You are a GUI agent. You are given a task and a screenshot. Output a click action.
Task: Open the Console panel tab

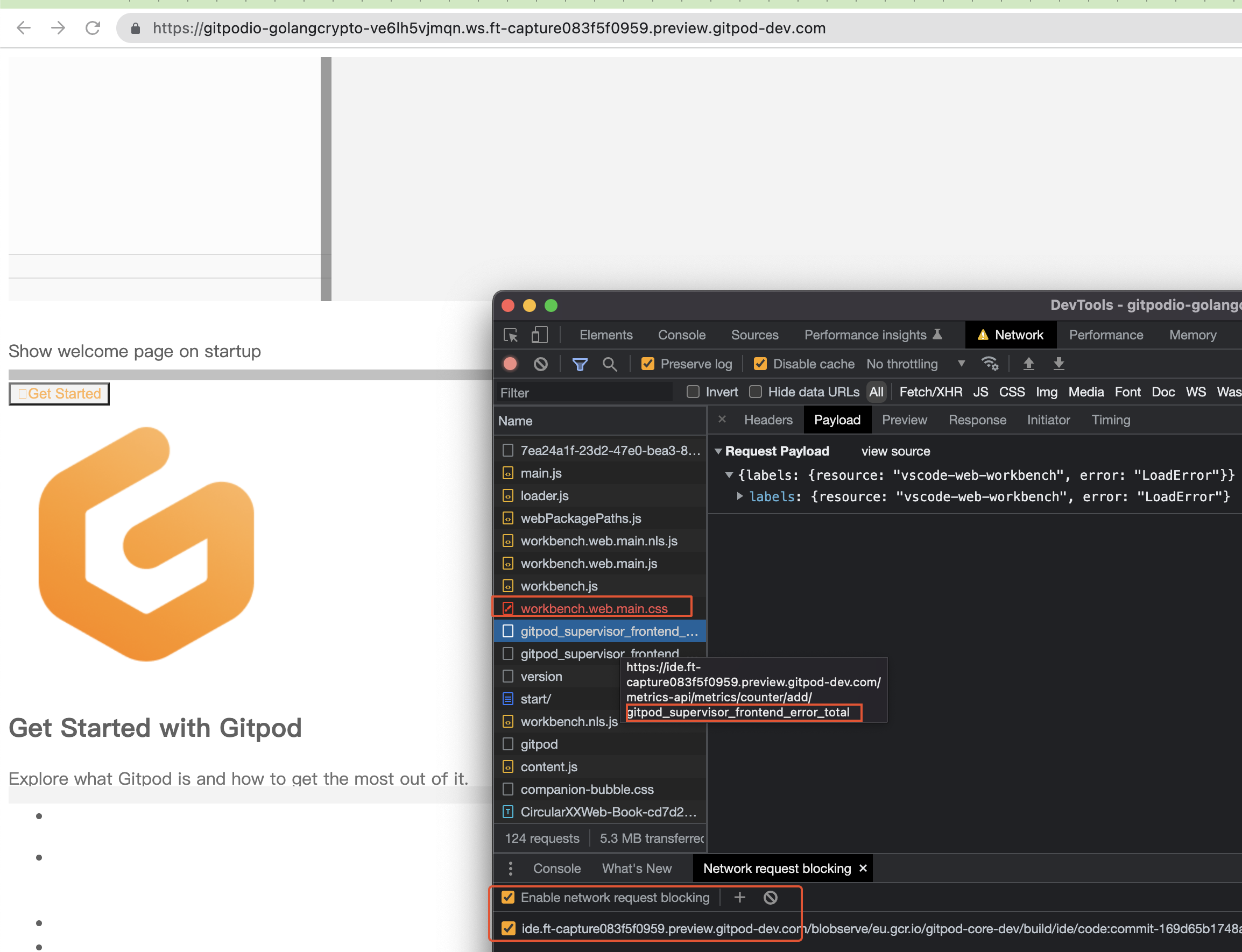(681, 335)
